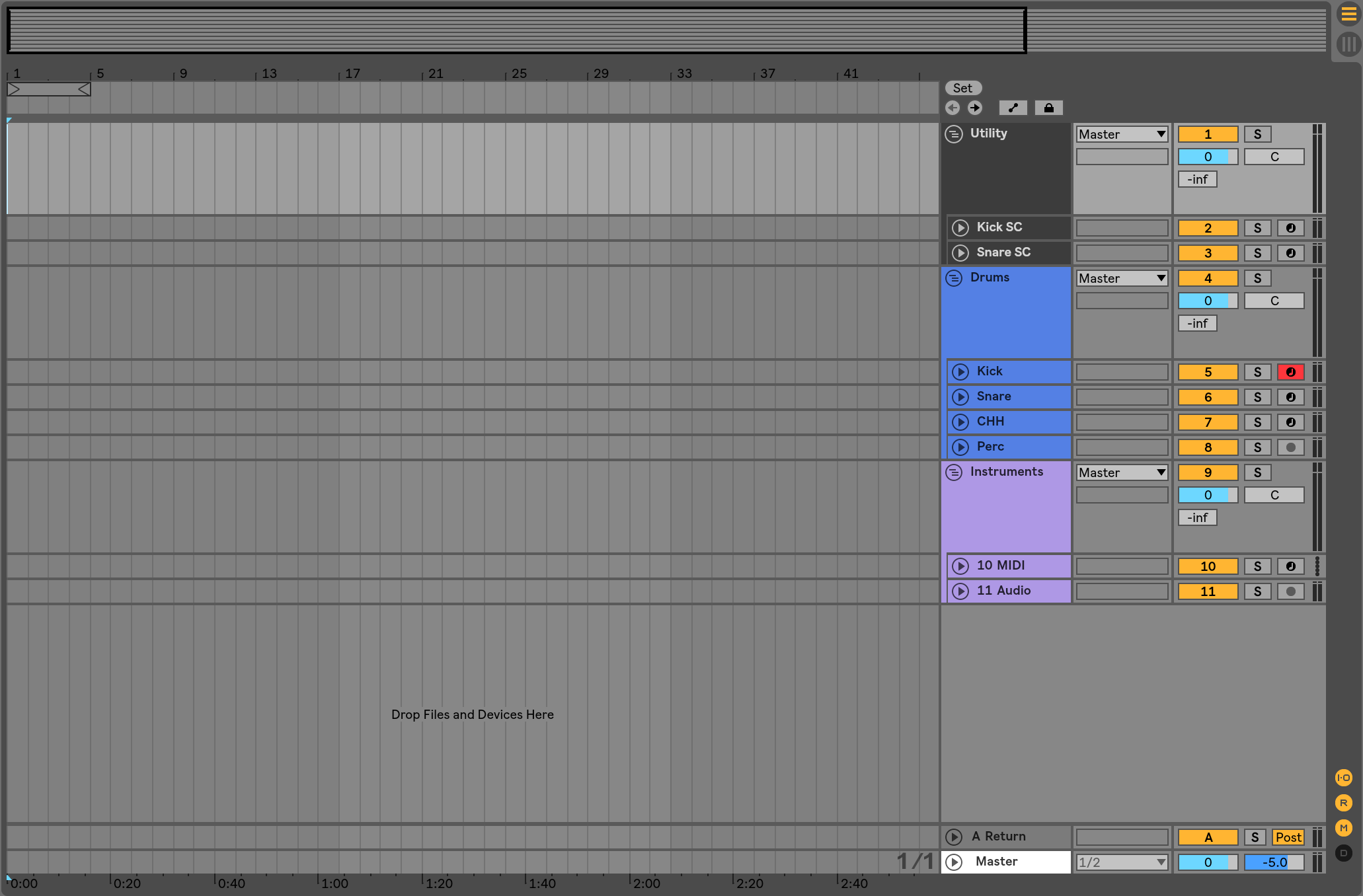Image resolution: width=1363 pixels, height=896 pixels.
Task: Unfold the Kick track
Action: point(960,372)
